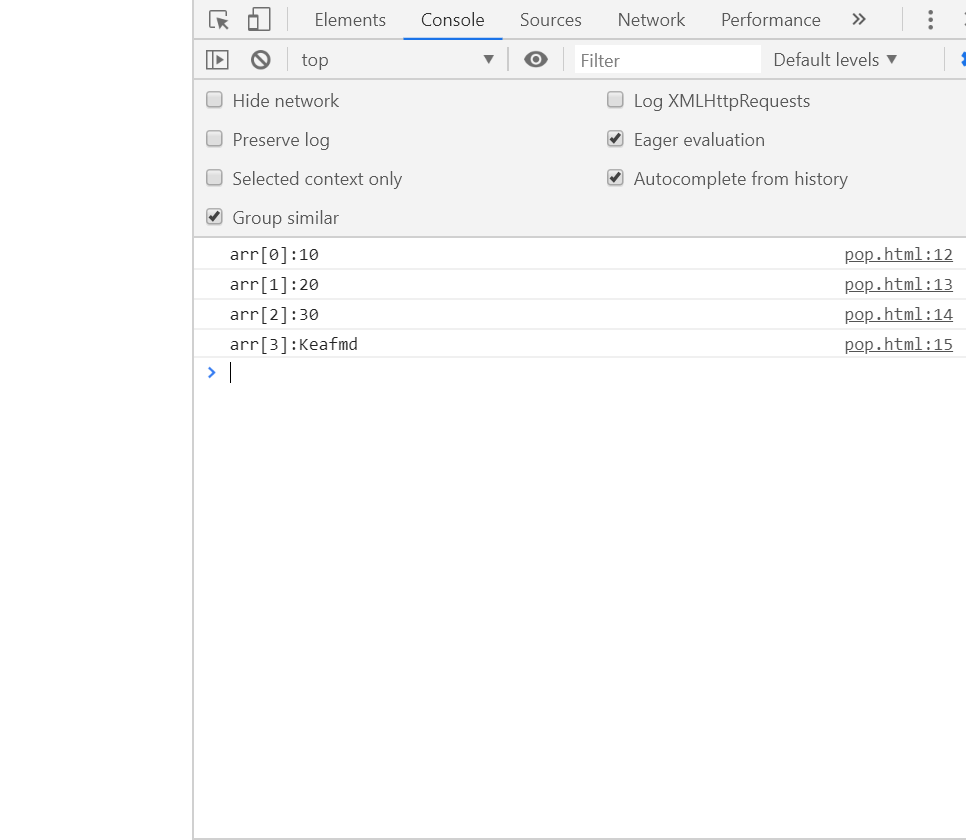Open the DevTools three-dot menu

click(930, 20)
